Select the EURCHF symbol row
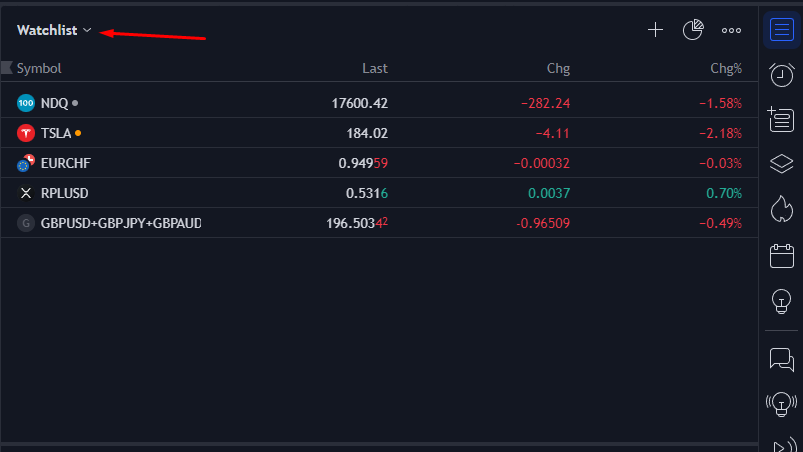Viewport: 803px width, 452px height. pyautogui.click(x=379, y=163)
